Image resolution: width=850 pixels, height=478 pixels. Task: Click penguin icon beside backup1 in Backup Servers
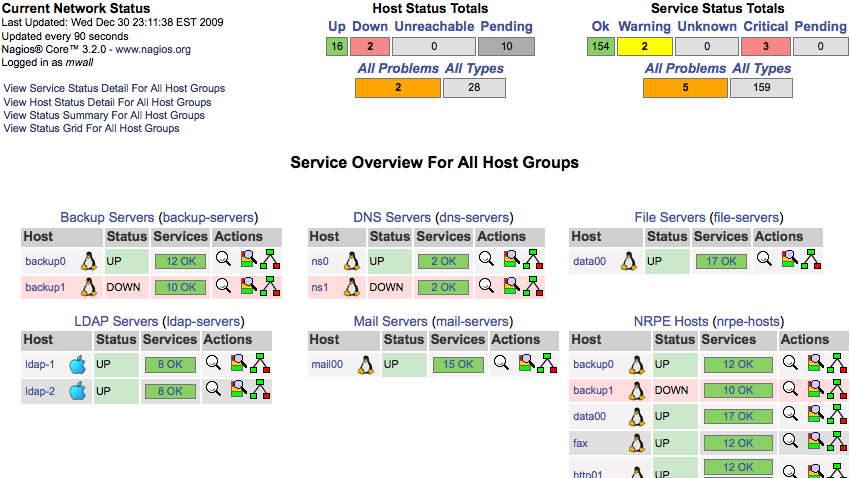pyautogui.click(x=89, y=286)
